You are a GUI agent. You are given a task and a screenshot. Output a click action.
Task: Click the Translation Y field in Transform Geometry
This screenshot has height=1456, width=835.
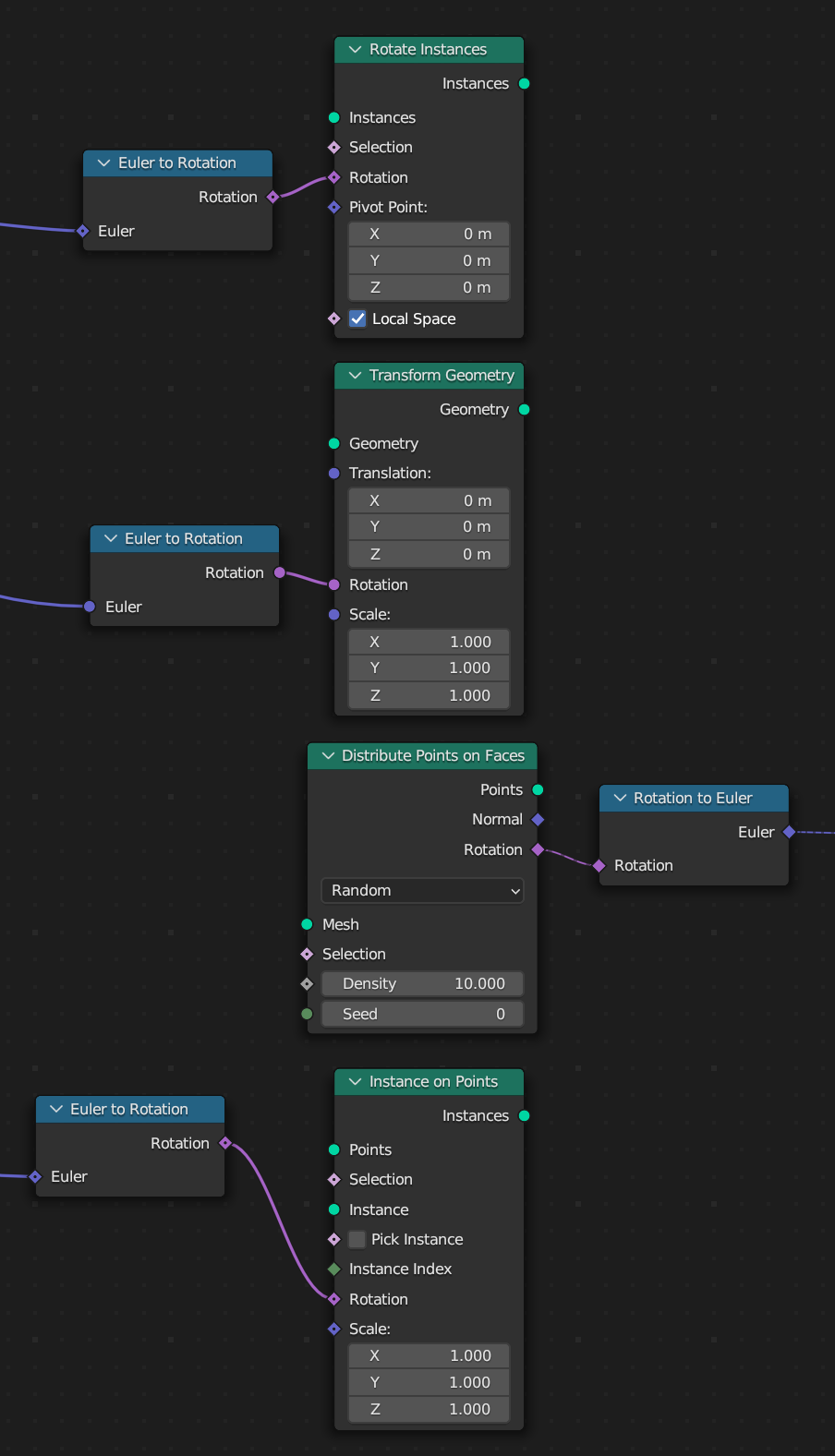(x=429, y=527)
